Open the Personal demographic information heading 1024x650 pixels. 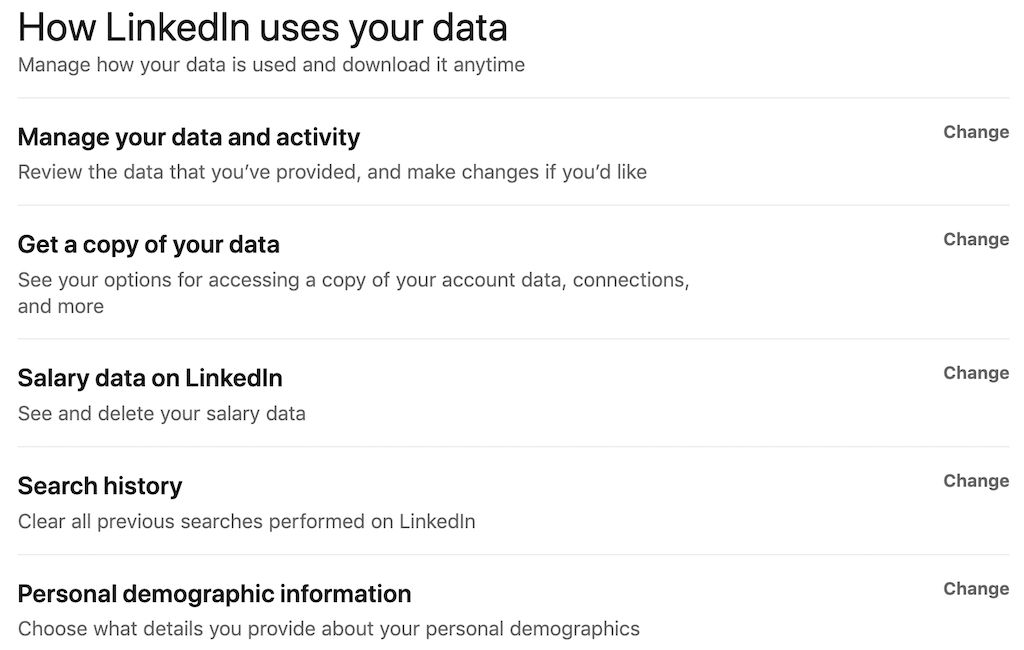214,594
